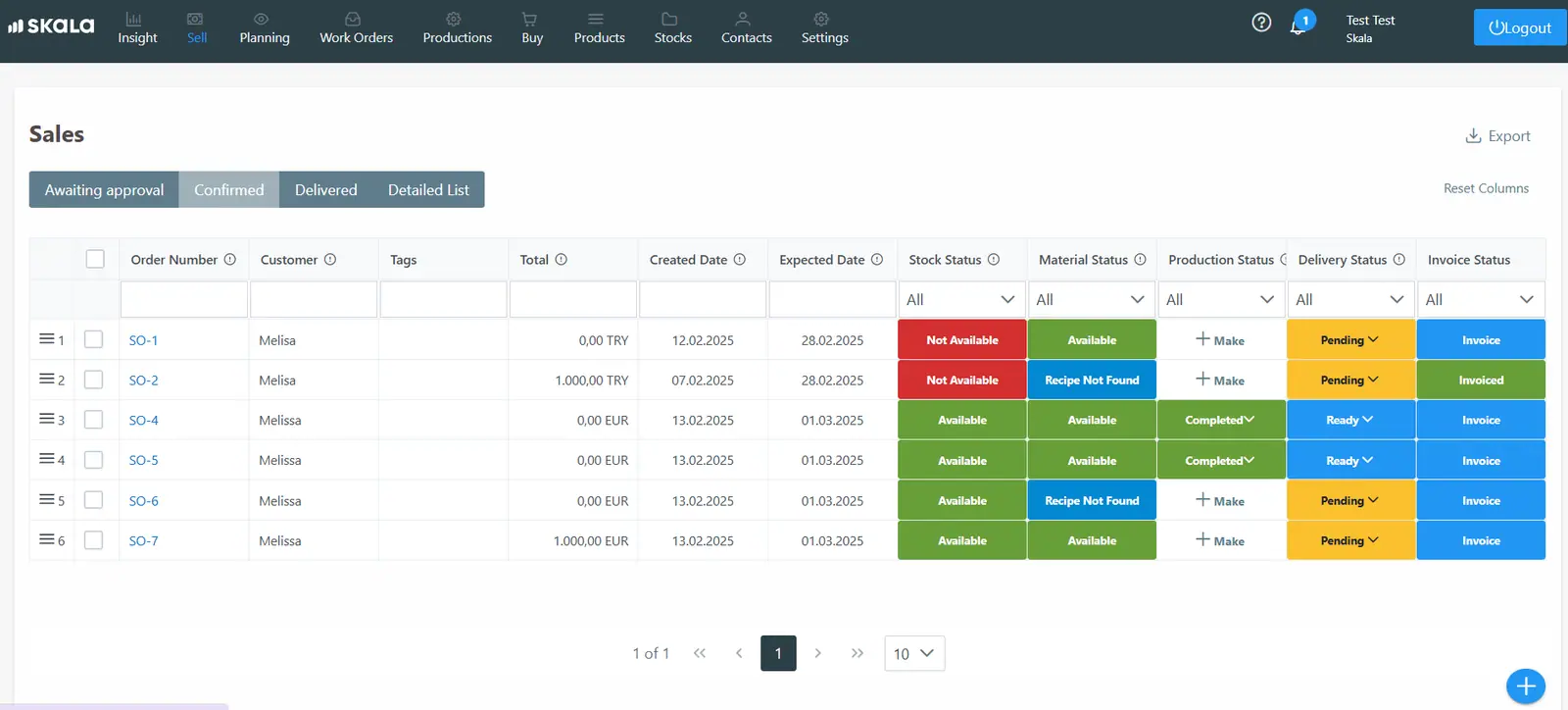The height and width of the screenshot is (710, 1568).
Task: Open Pending delivery status for SO-7
Action: click(x=1350, y=540)
